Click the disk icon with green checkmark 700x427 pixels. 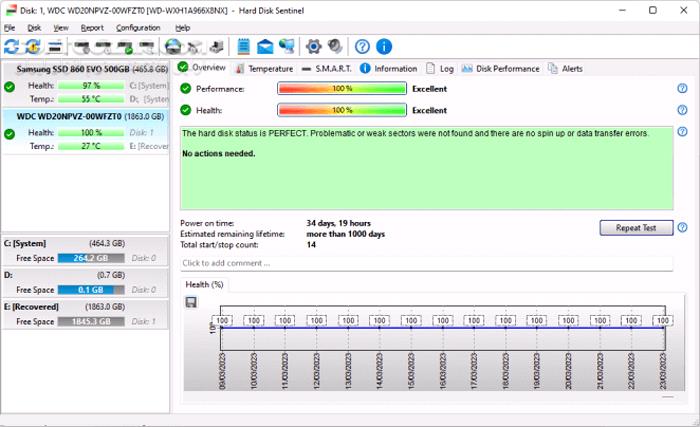[125, 46]
